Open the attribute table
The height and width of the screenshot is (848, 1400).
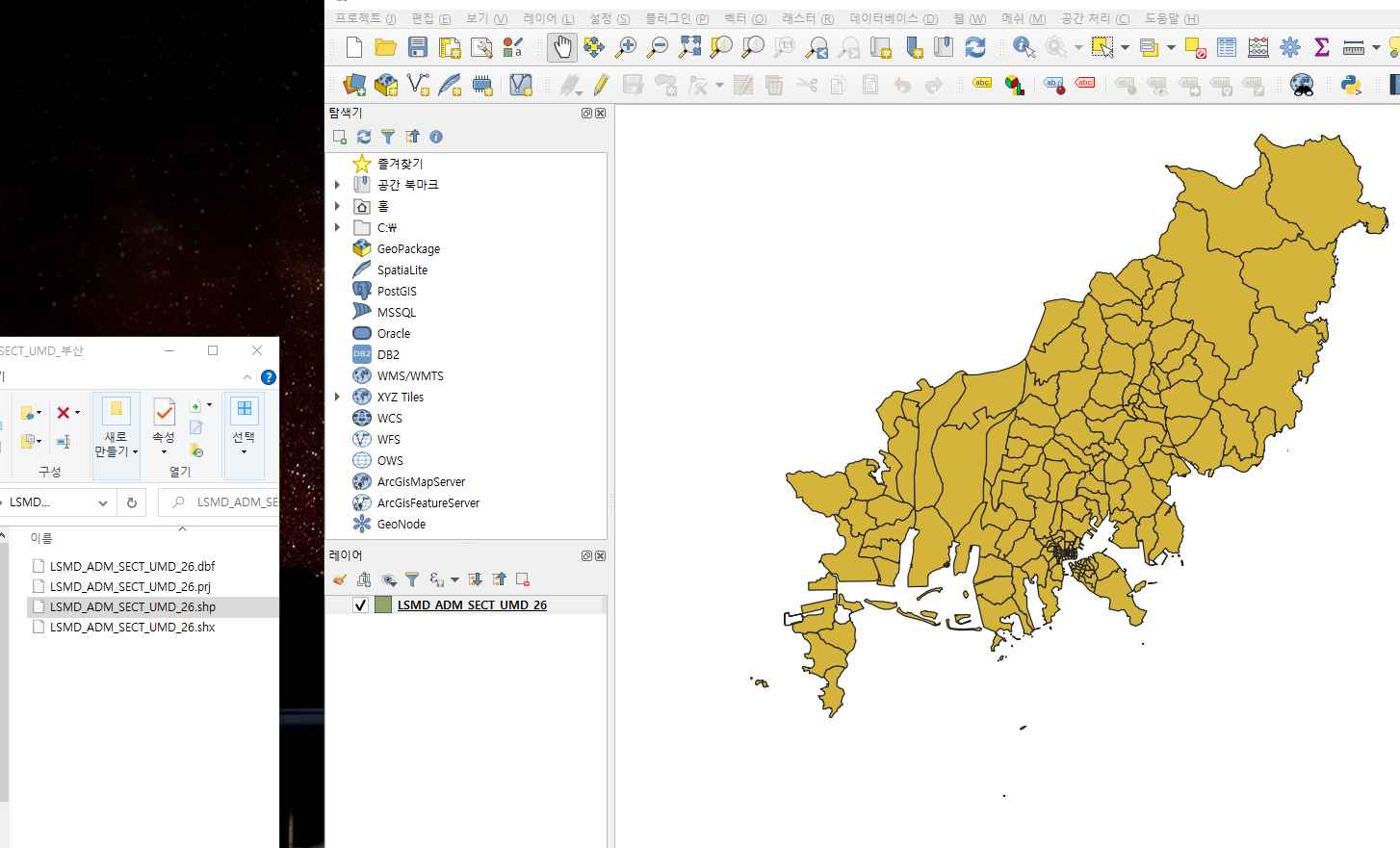(x=1227, y=47)
